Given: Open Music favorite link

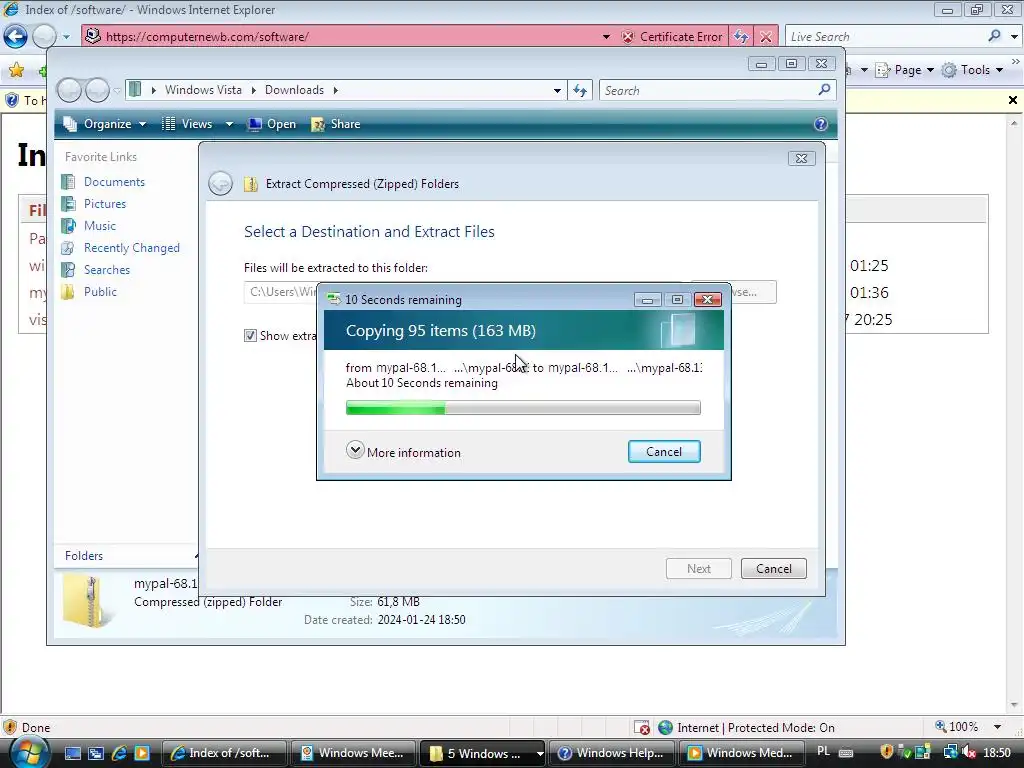Looking at the screenshot, I should 99,225.
